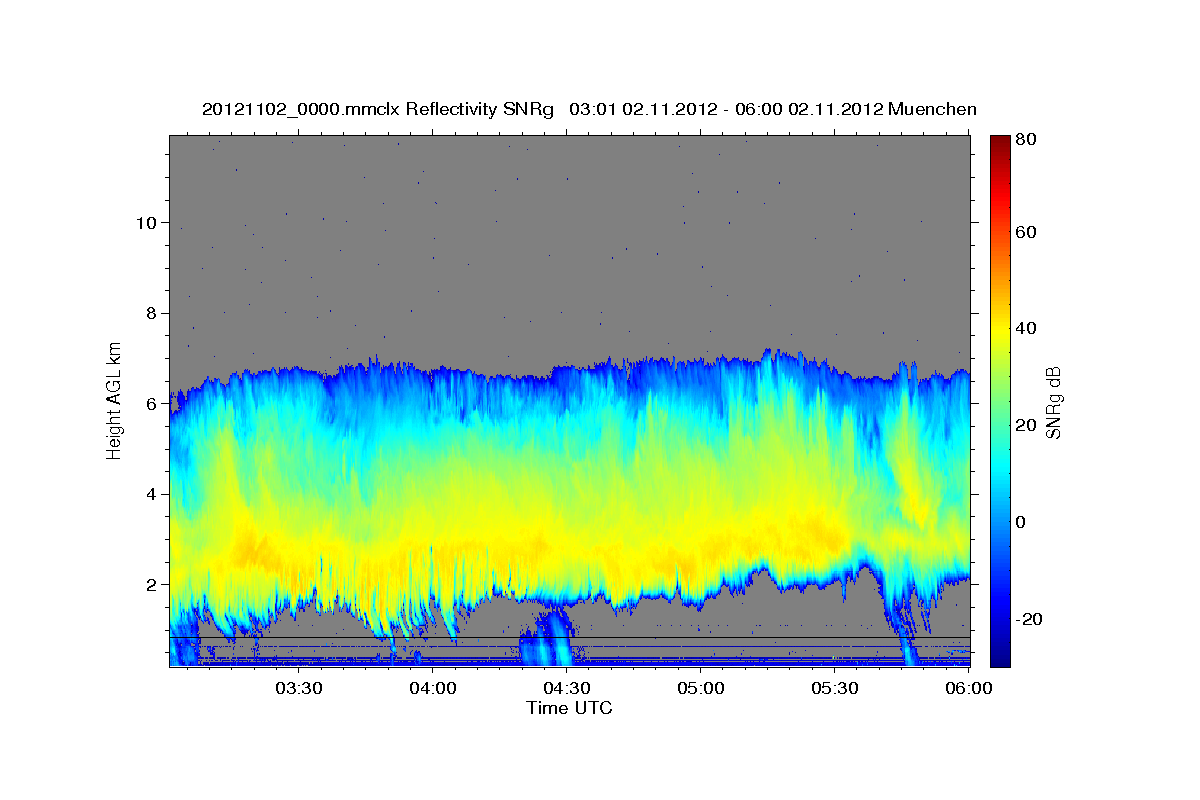This screenshot has height=800, width=1200.
Task: Click the colorbar value 0
Action: (x=1023, y=522)
